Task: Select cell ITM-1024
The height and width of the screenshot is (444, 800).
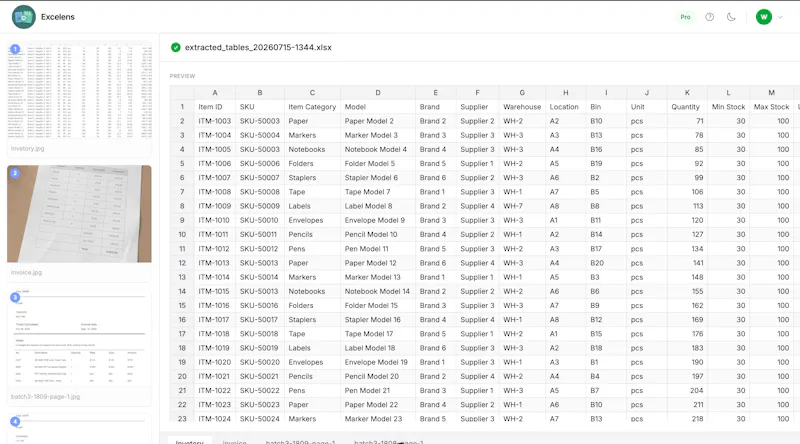Action: click(215, 418)
